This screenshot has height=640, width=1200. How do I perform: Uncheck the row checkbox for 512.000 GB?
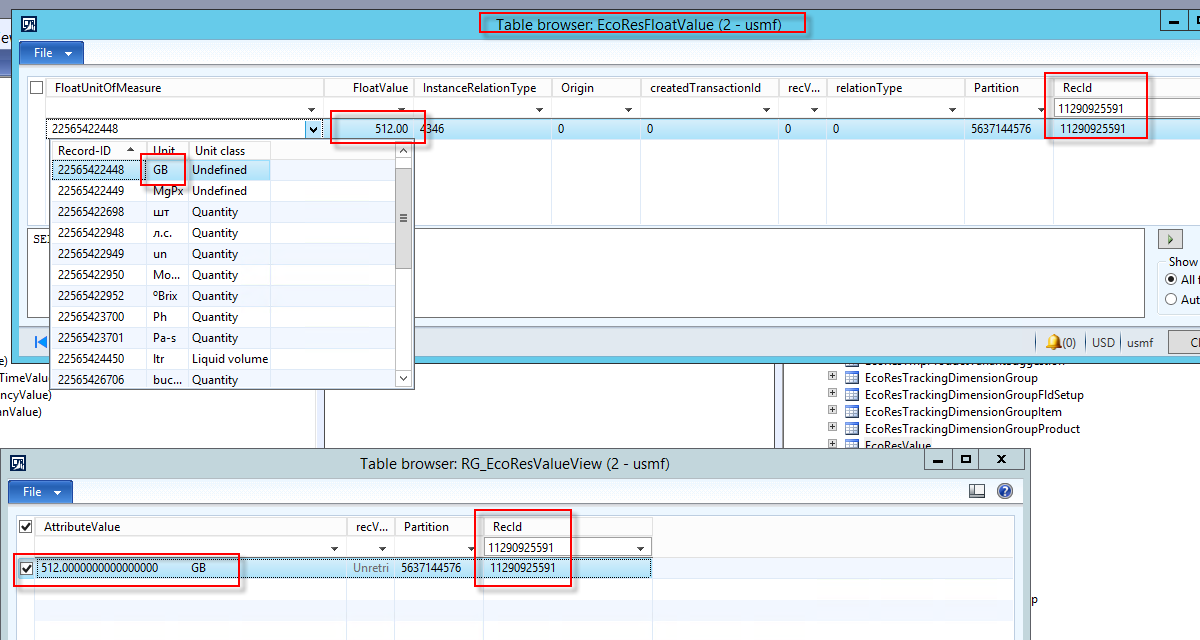pos(27,568)
